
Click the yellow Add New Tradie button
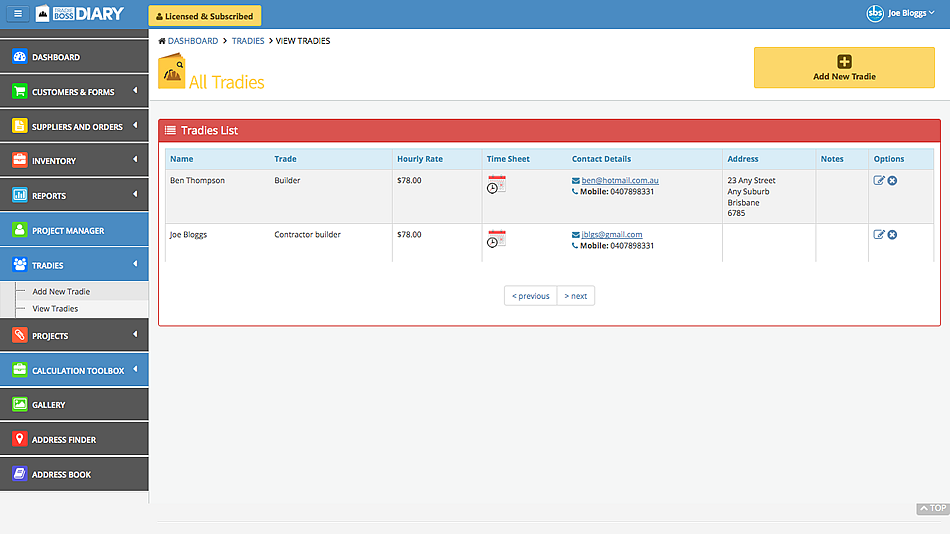click(844, 67)
